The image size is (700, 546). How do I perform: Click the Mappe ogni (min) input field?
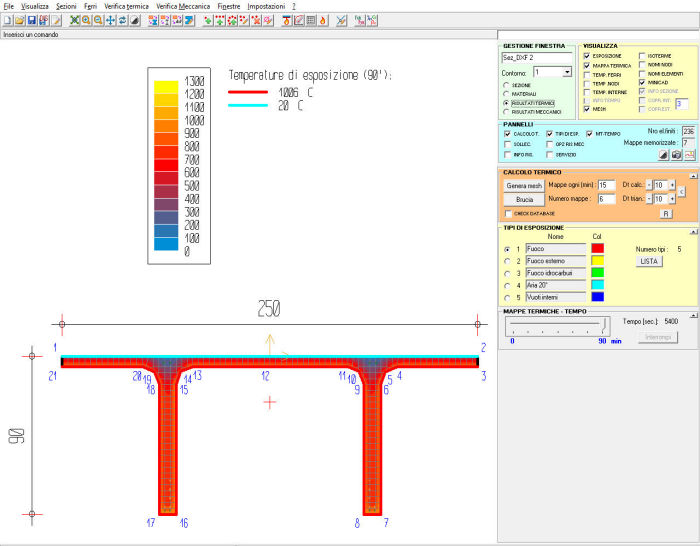[606, 185]
